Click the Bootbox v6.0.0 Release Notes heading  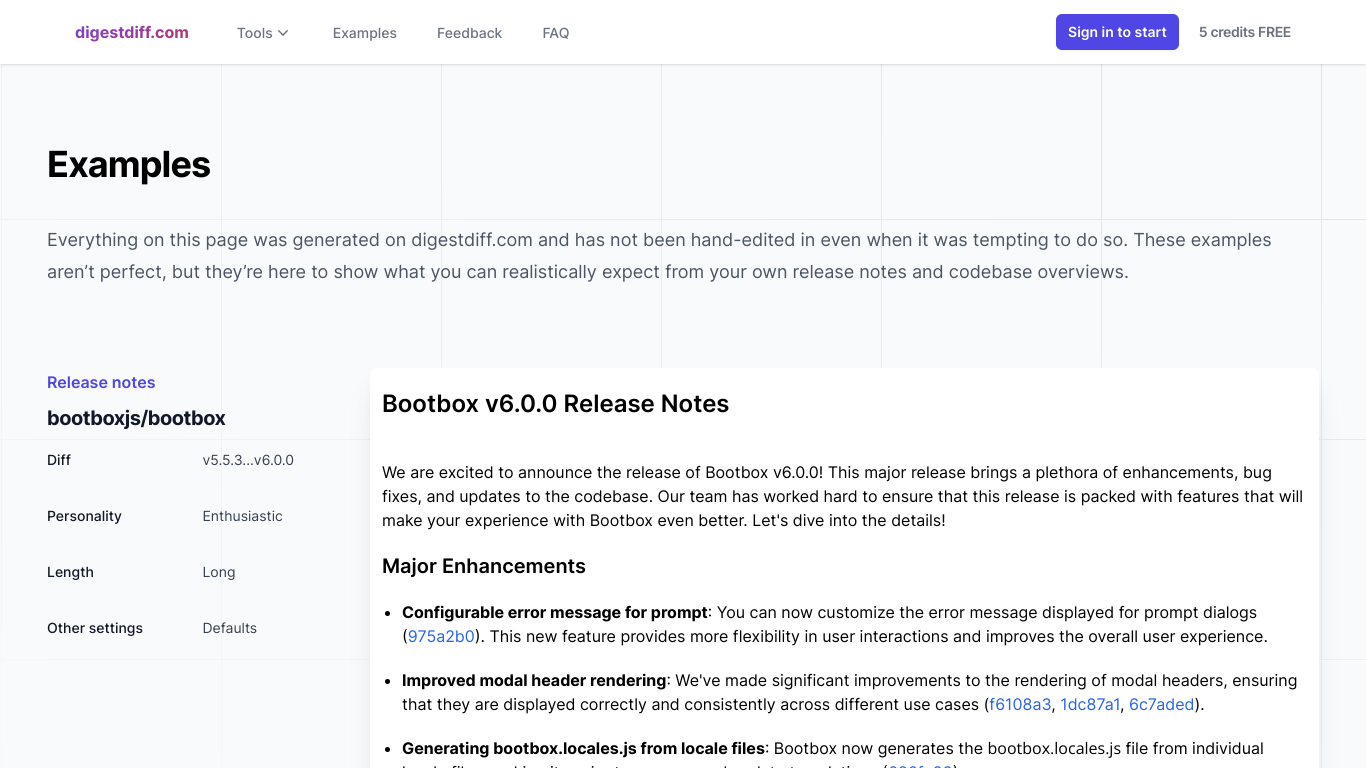555,404
